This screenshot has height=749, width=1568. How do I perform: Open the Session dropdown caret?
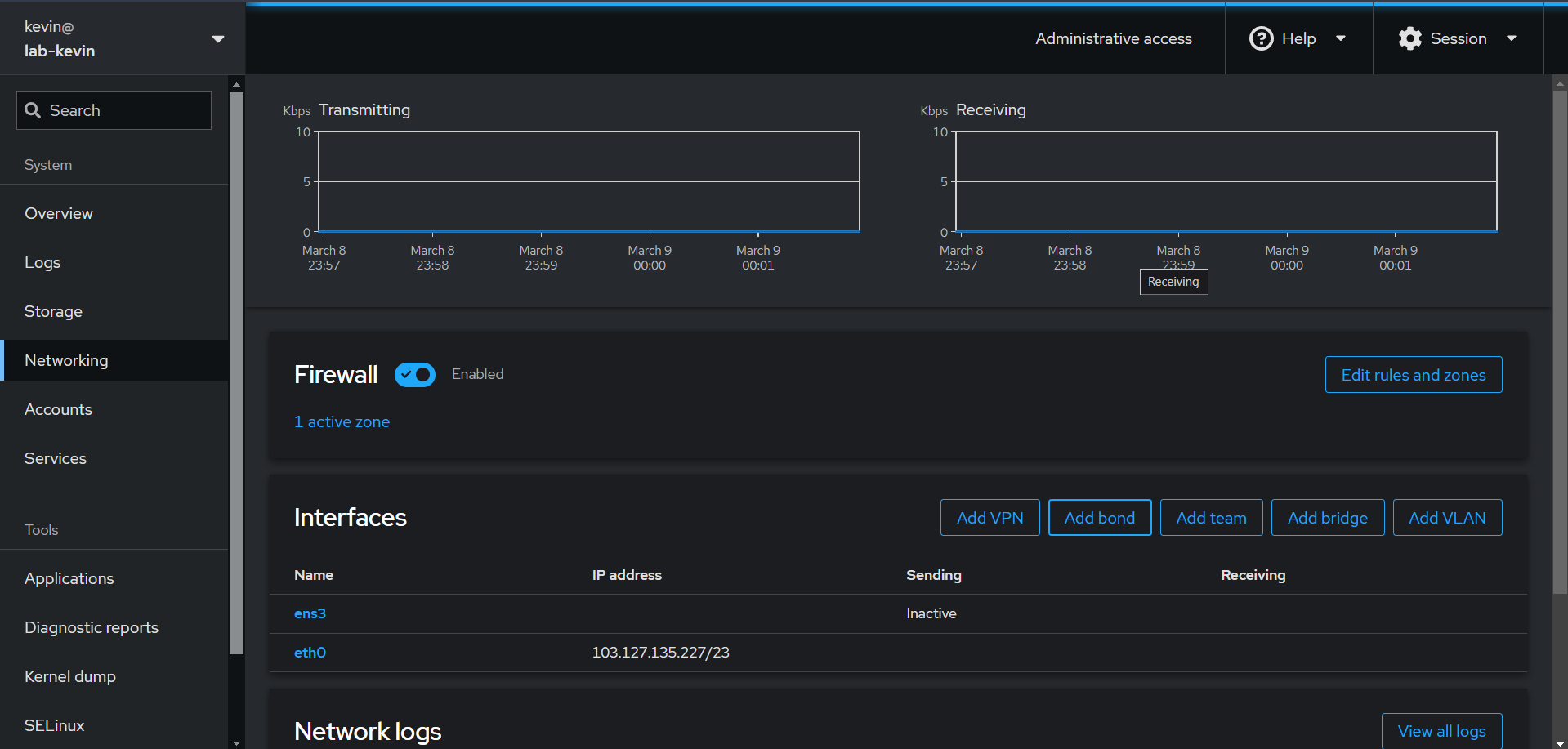[x=1511, y=38]
